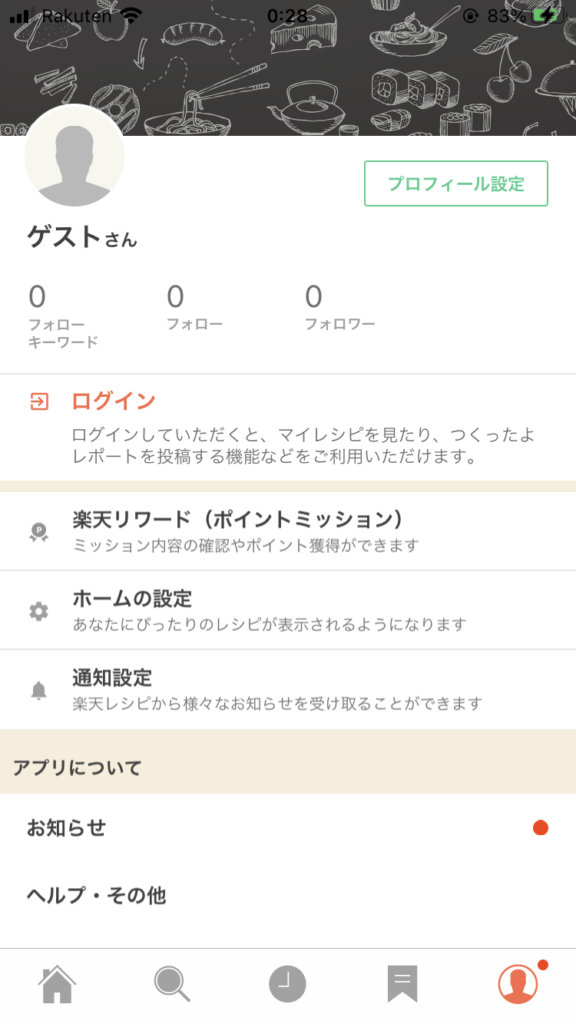Tap the magnifying glass search icon
576x1024 pixels.
172,984
